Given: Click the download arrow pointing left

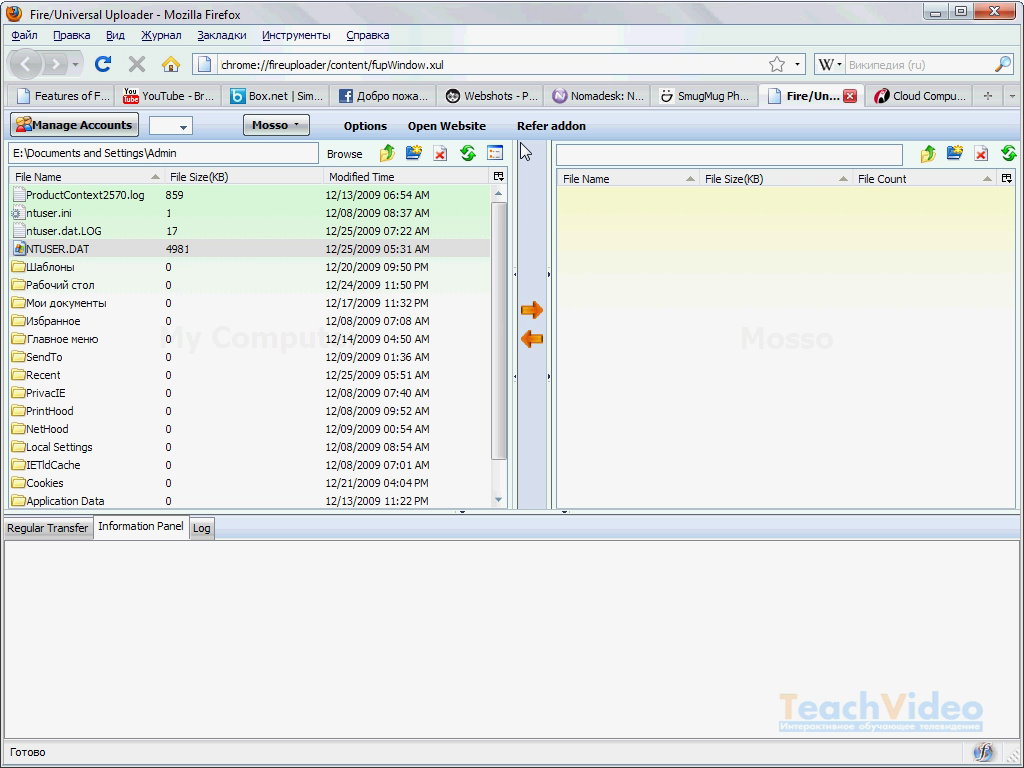Looking at the screenshot, I should [x=532, y=339].
